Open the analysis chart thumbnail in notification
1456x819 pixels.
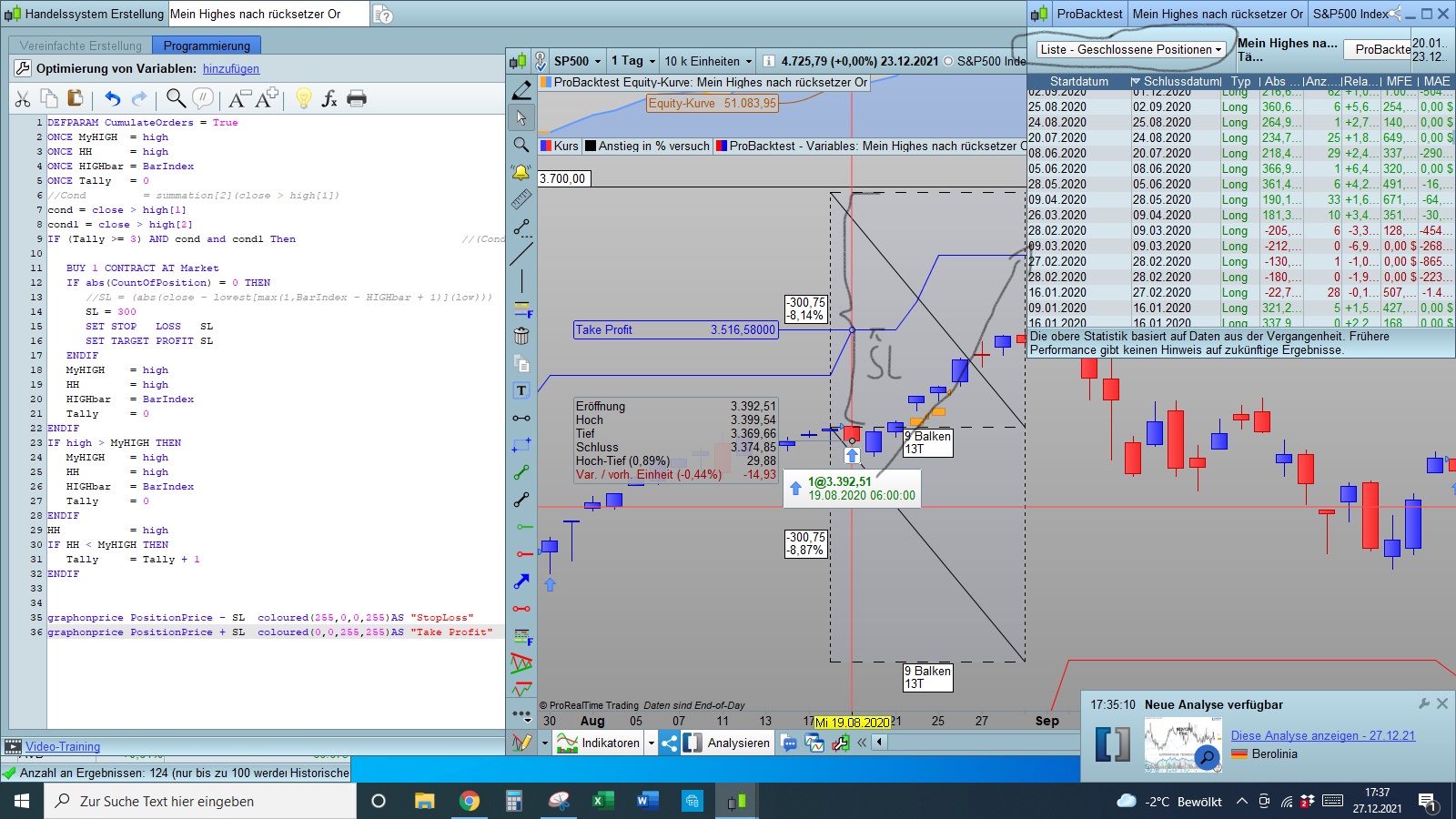pyautogui.click(x=1183, y=744)
